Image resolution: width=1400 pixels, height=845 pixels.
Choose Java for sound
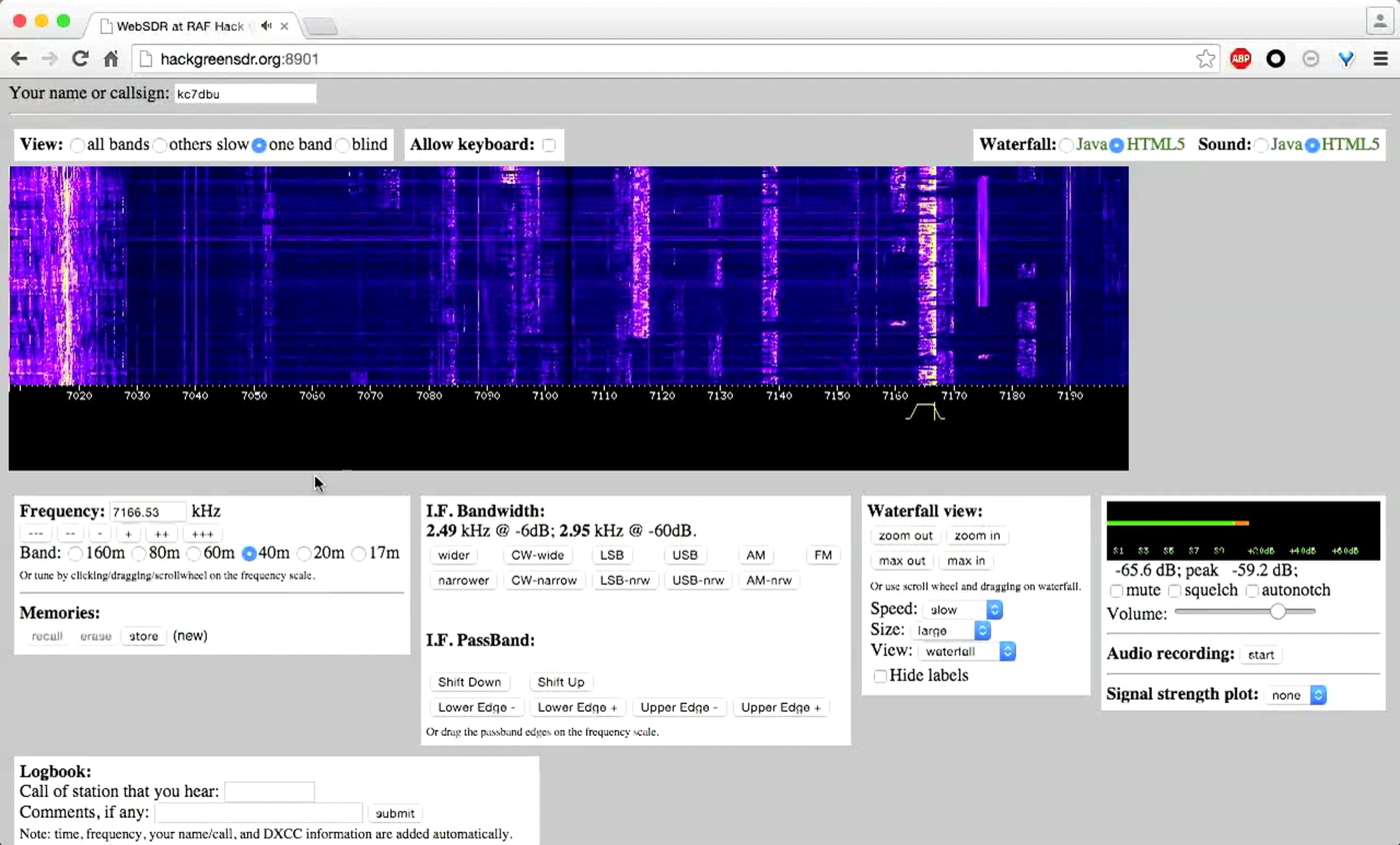tap(1261, 145)
